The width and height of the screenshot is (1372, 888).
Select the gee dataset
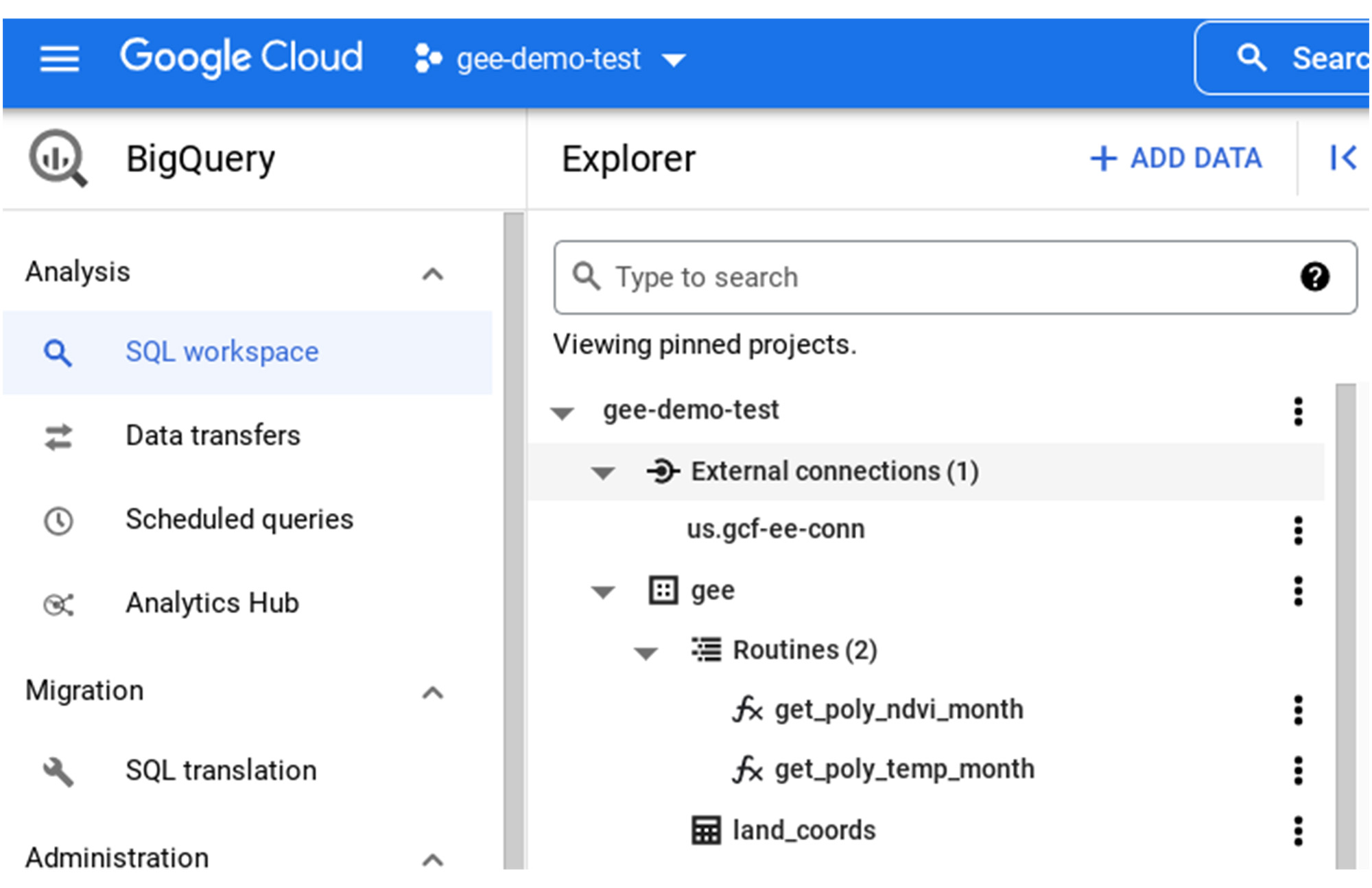[x=712, y=591]
